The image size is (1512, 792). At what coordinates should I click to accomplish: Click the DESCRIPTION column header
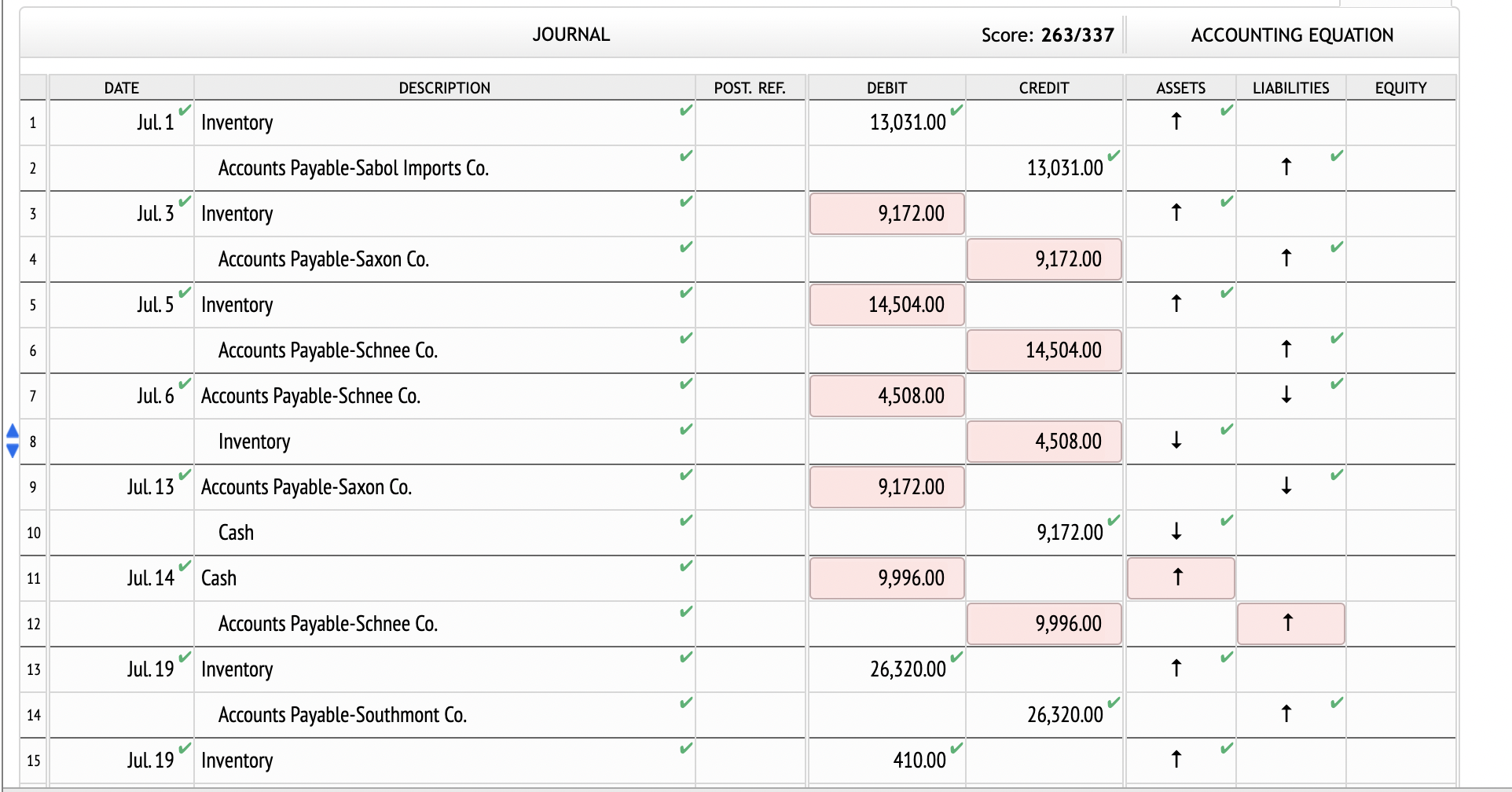tap(445, 87)
